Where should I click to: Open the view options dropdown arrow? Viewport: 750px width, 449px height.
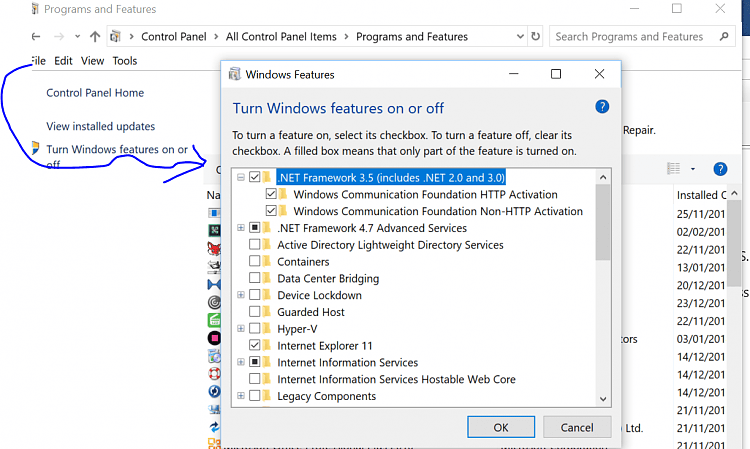(x=693, y=169)
